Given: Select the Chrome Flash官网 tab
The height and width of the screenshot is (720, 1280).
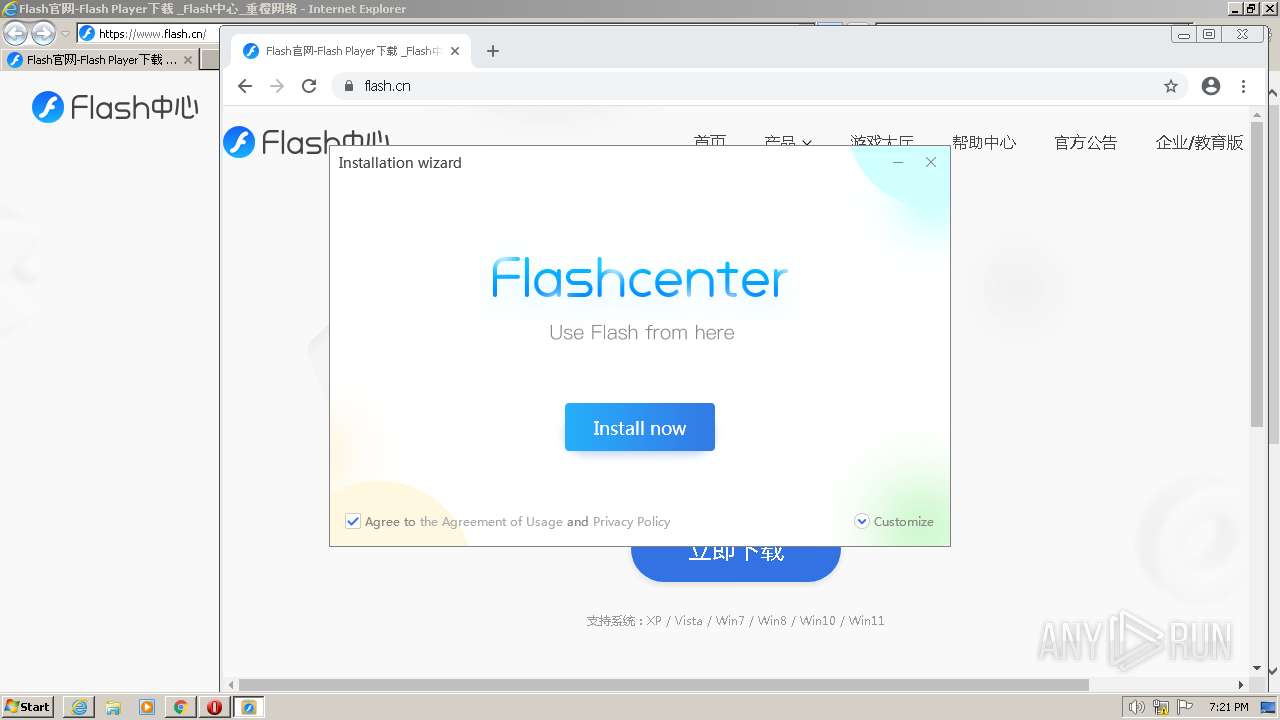Looking at the screenshot, I should coord(350,51).
